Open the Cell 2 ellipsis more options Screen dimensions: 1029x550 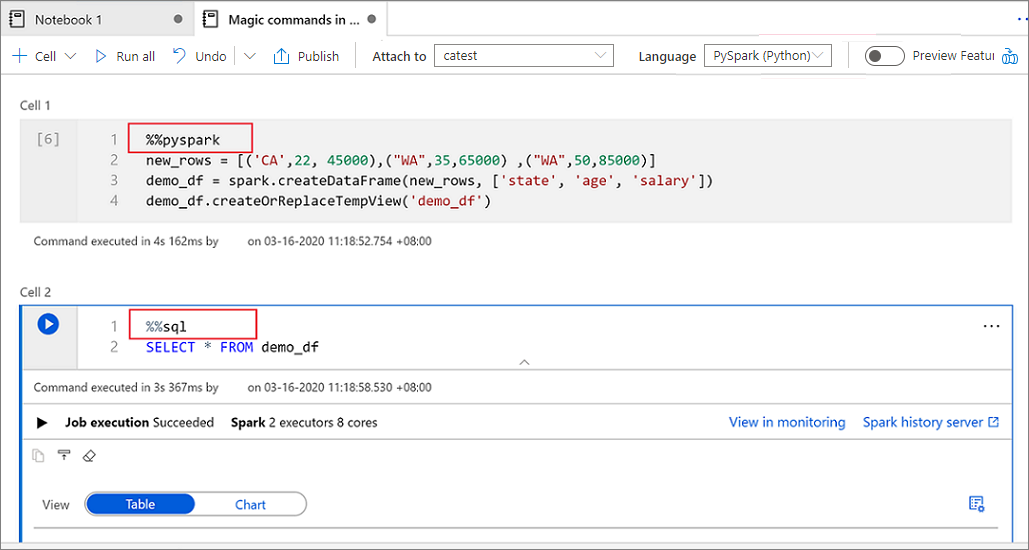(991, 326)
